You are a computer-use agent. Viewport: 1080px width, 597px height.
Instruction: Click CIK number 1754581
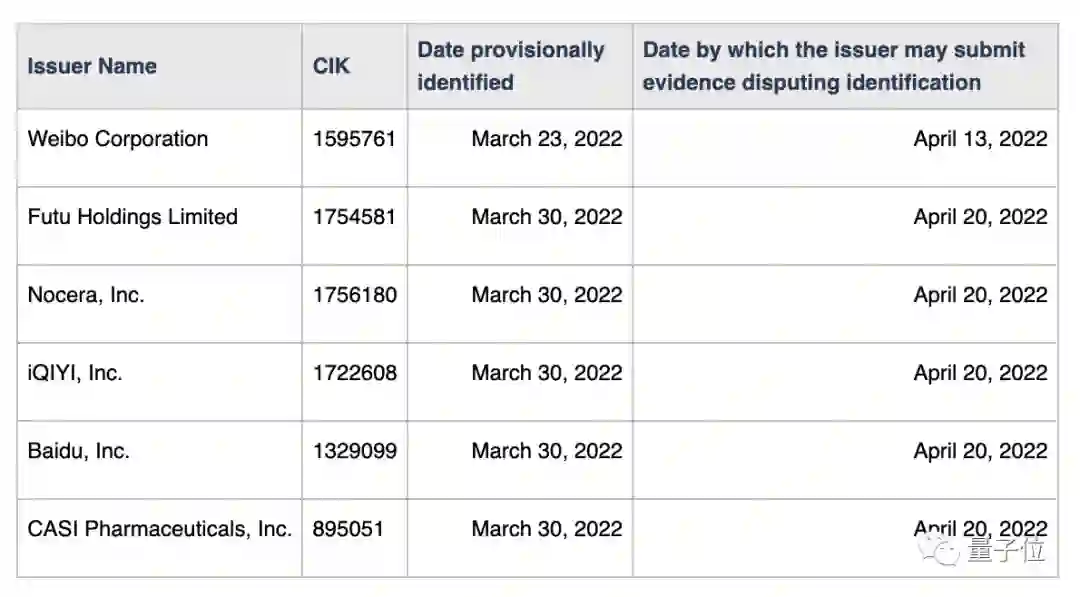coord(354,217)
